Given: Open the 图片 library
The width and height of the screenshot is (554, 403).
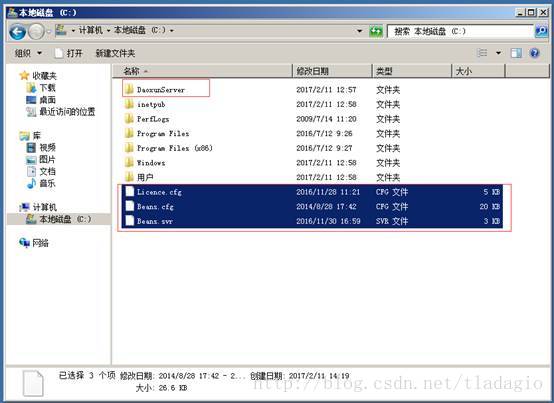Looking at the screenshot, I should 41,160.
